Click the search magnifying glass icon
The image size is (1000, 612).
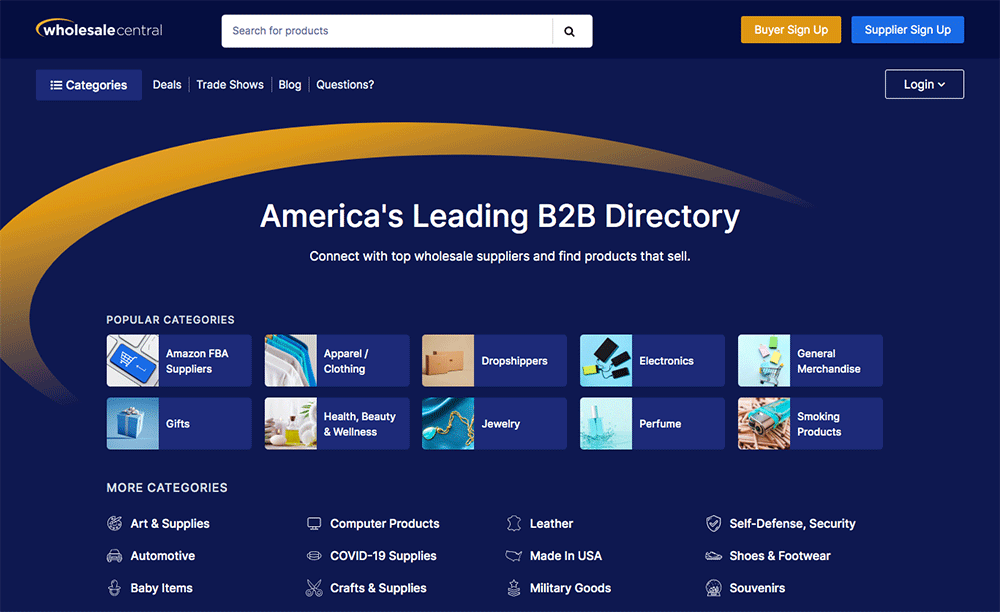569,31
